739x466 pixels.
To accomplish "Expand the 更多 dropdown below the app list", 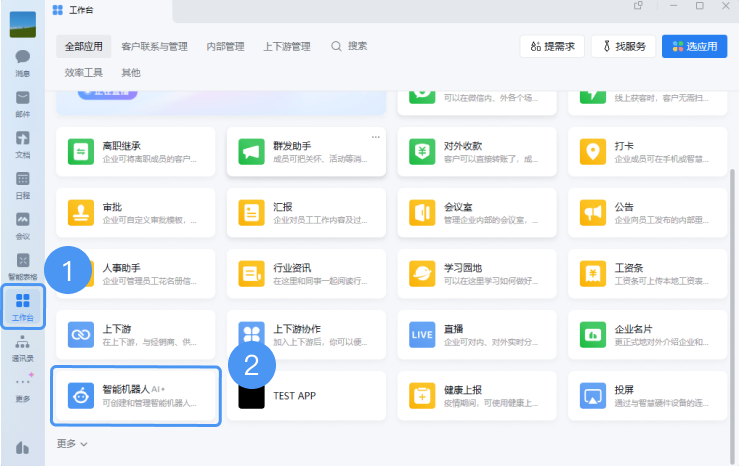I will click(72, 443).
